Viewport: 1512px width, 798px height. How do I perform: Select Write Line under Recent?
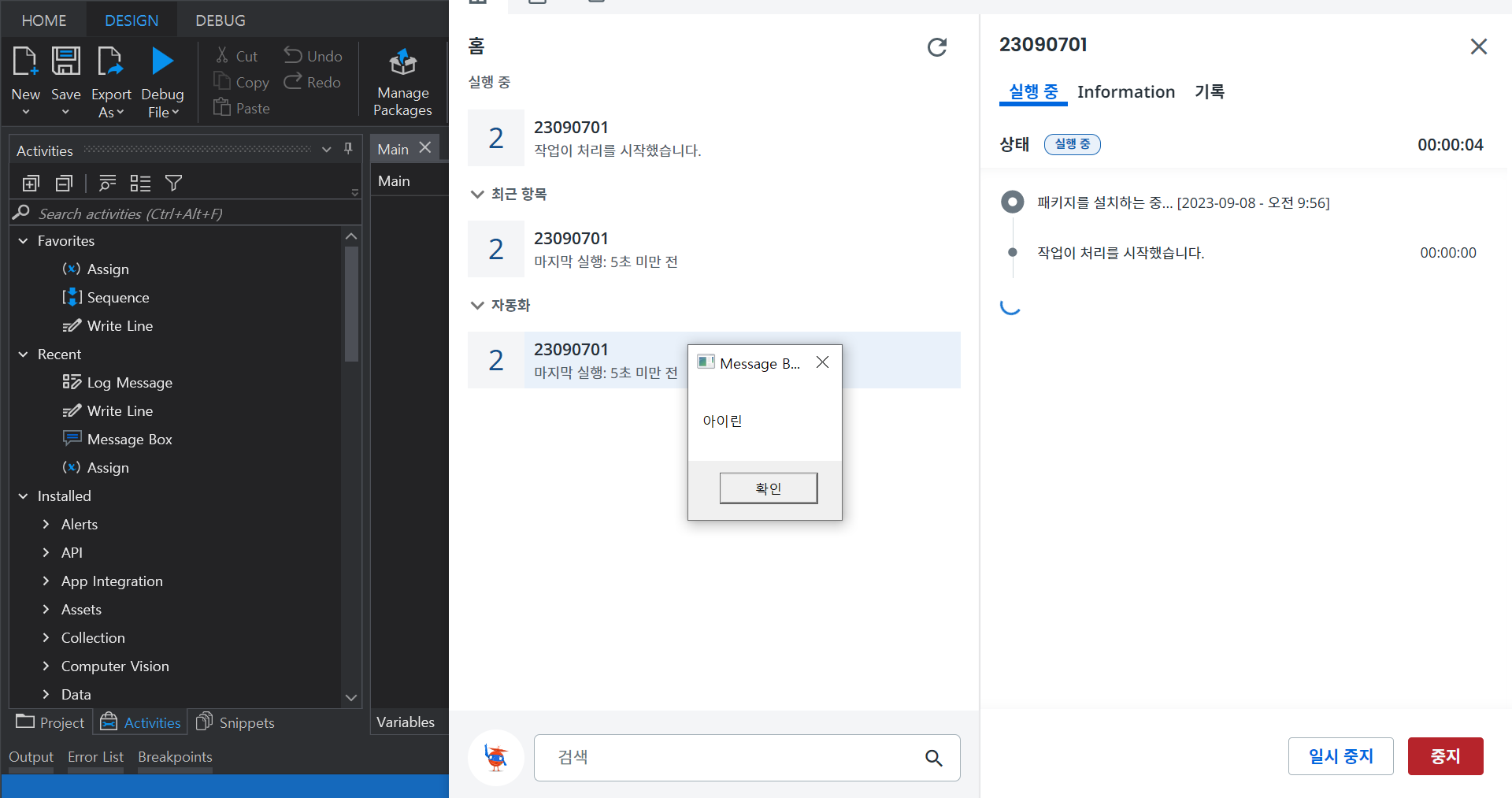pos(107,411)
